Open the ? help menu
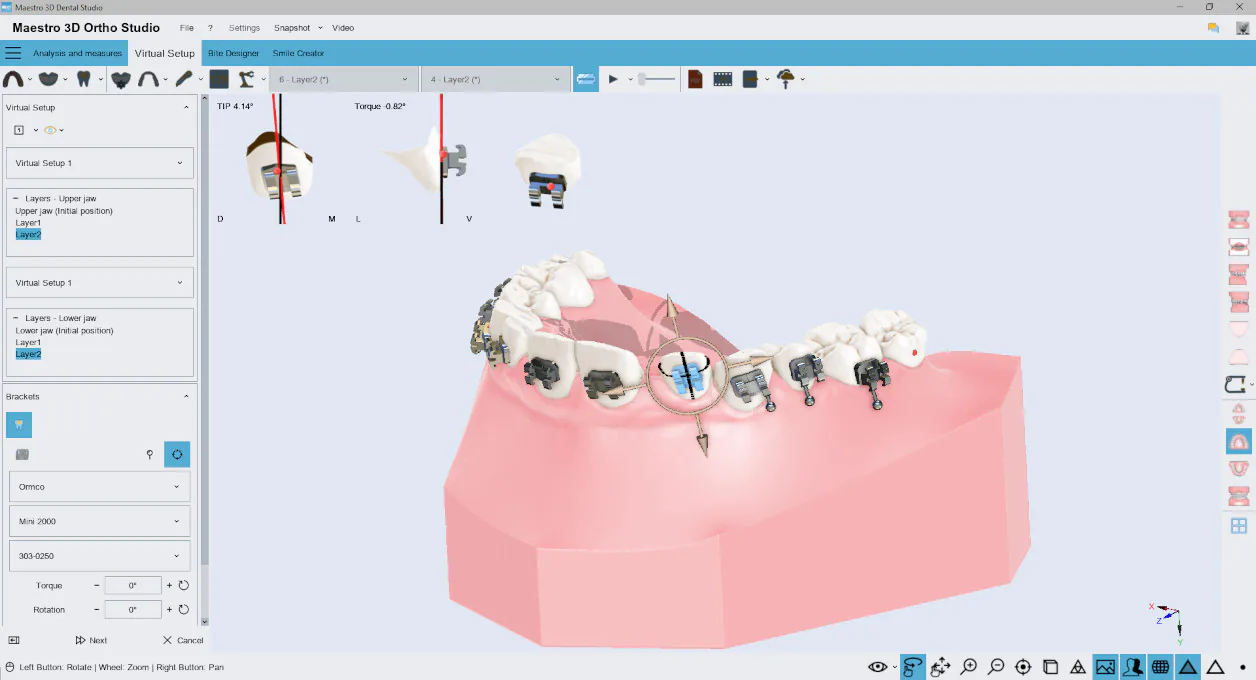The image size is (1256, 680). pos(210,28)
